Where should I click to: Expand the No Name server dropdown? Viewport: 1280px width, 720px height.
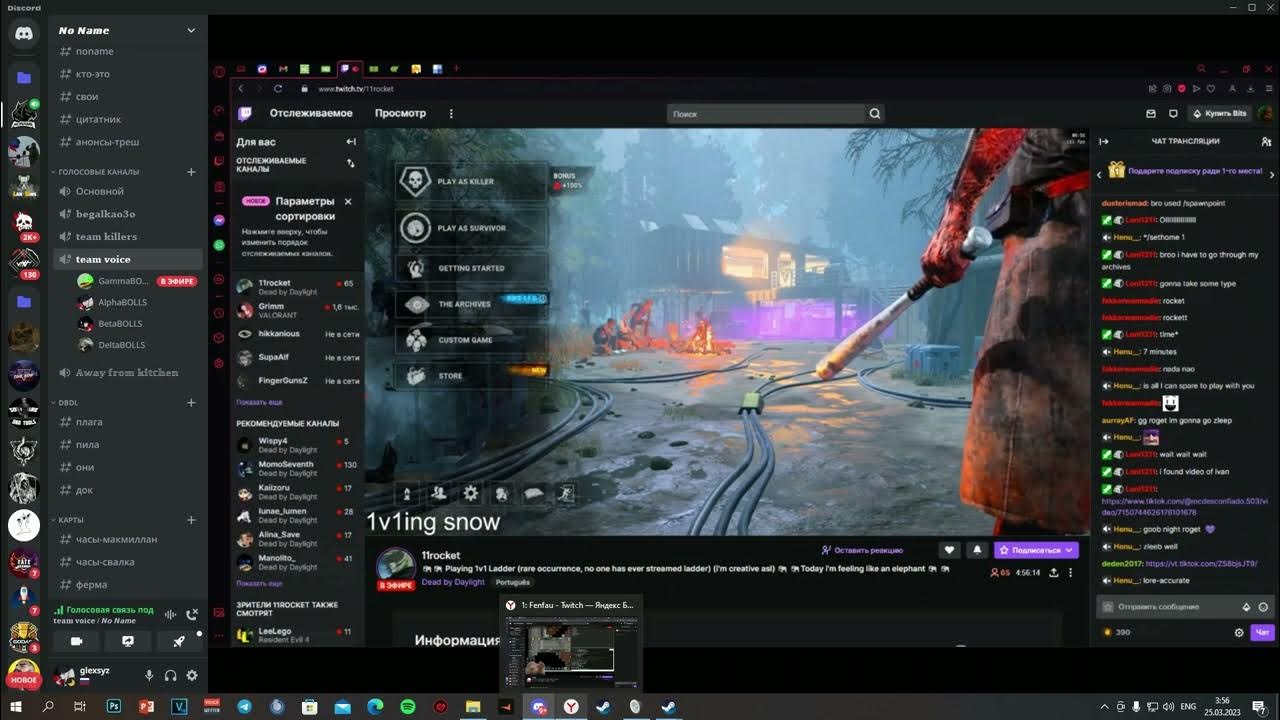(191, 30)
